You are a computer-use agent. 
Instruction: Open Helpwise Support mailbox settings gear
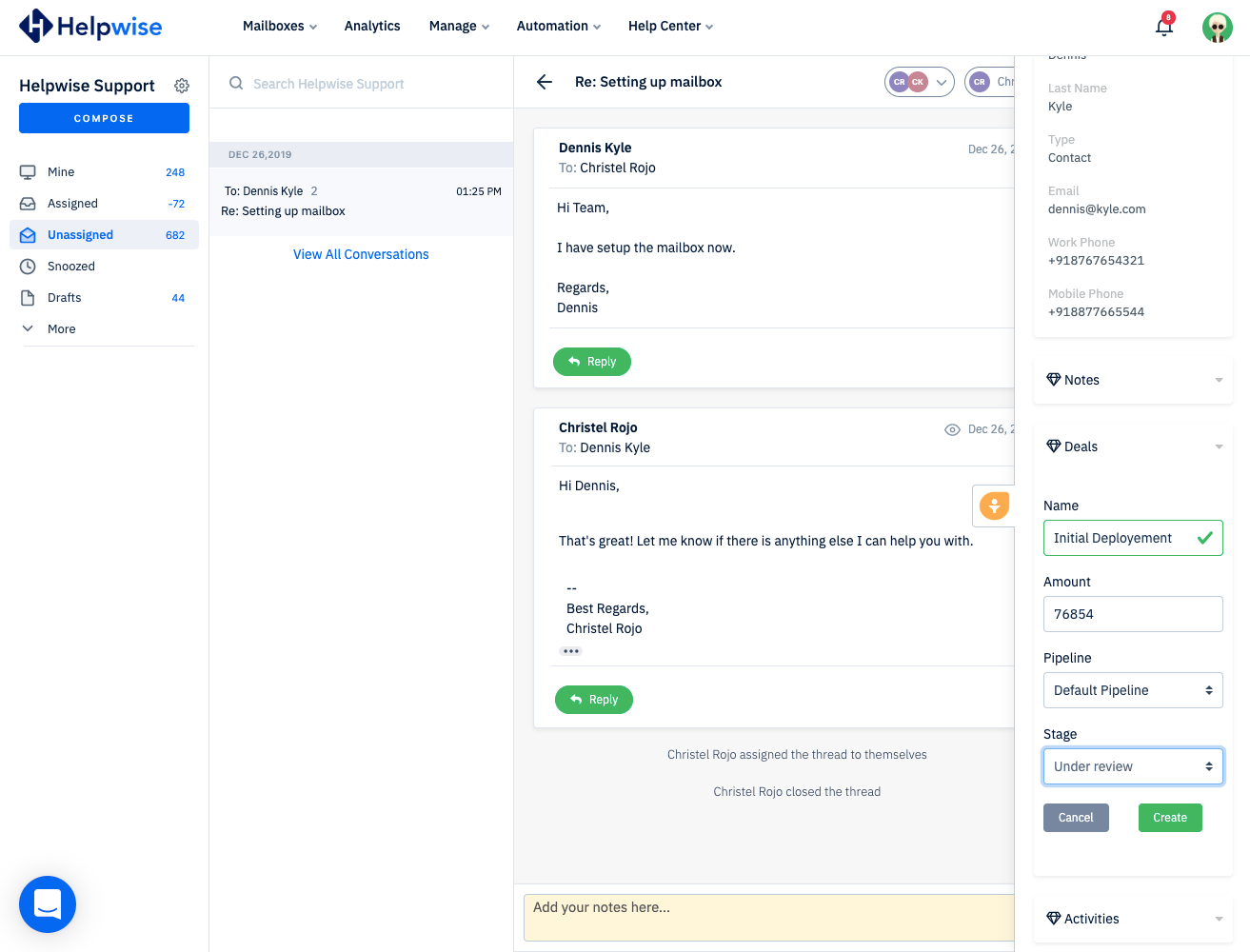click(182, 85)
